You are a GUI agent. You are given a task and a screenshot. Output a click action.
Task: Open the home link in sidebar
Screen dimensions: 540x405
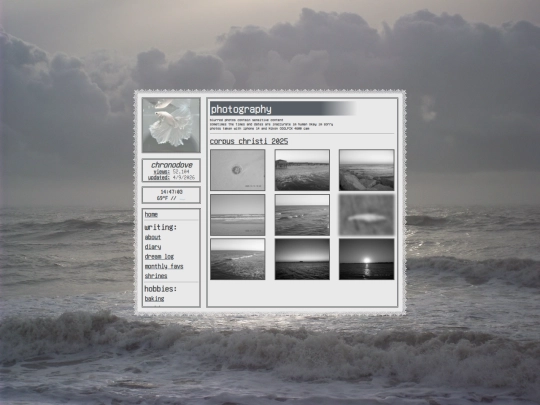151,215
